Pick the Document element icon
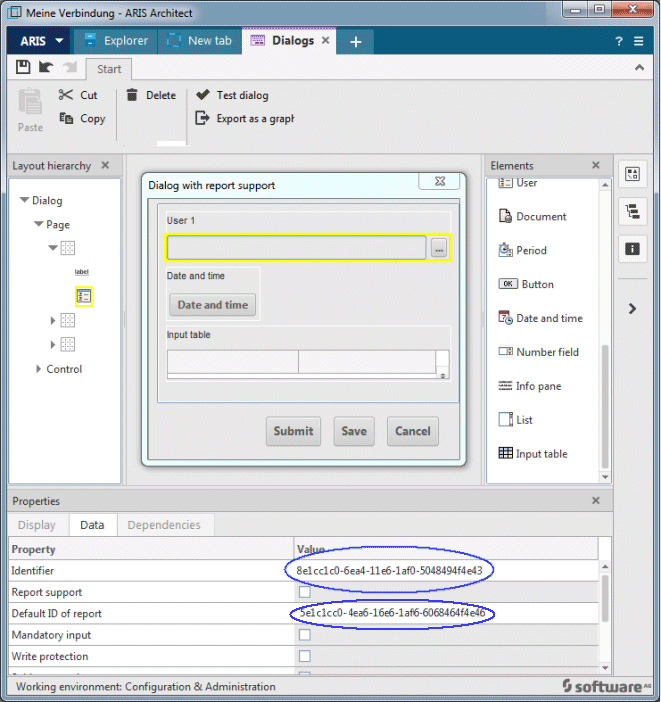Image resolution: width=661 pixels, height=702 pixels. [x=505, y=216]
